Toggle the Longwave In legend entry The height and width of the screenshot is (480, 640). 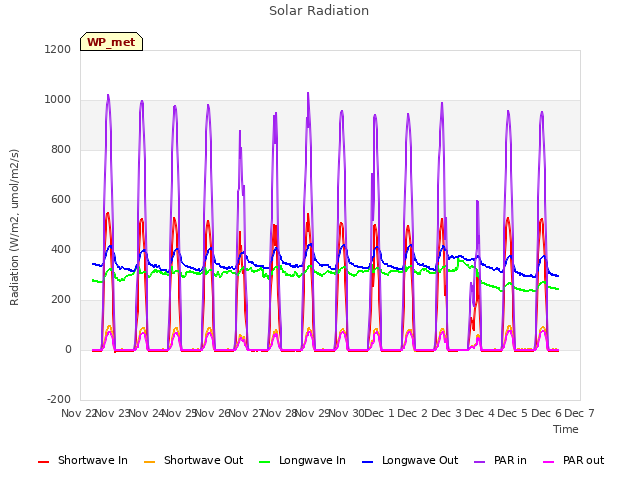pyautogui.click(x=302, y=460)
